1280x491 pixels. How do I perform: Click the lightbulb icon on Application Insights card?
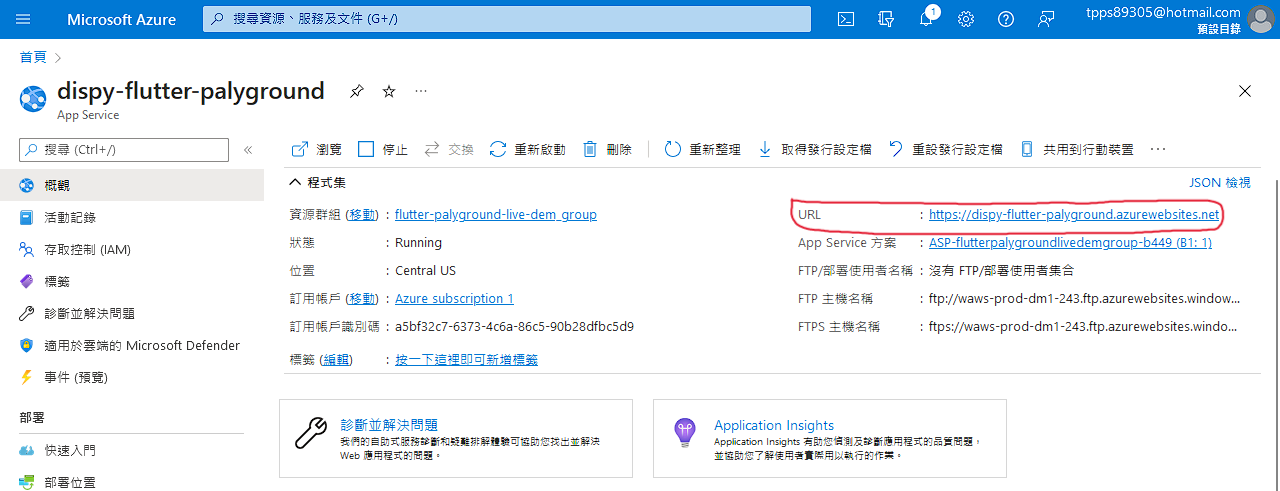click(x=684, y=433)
